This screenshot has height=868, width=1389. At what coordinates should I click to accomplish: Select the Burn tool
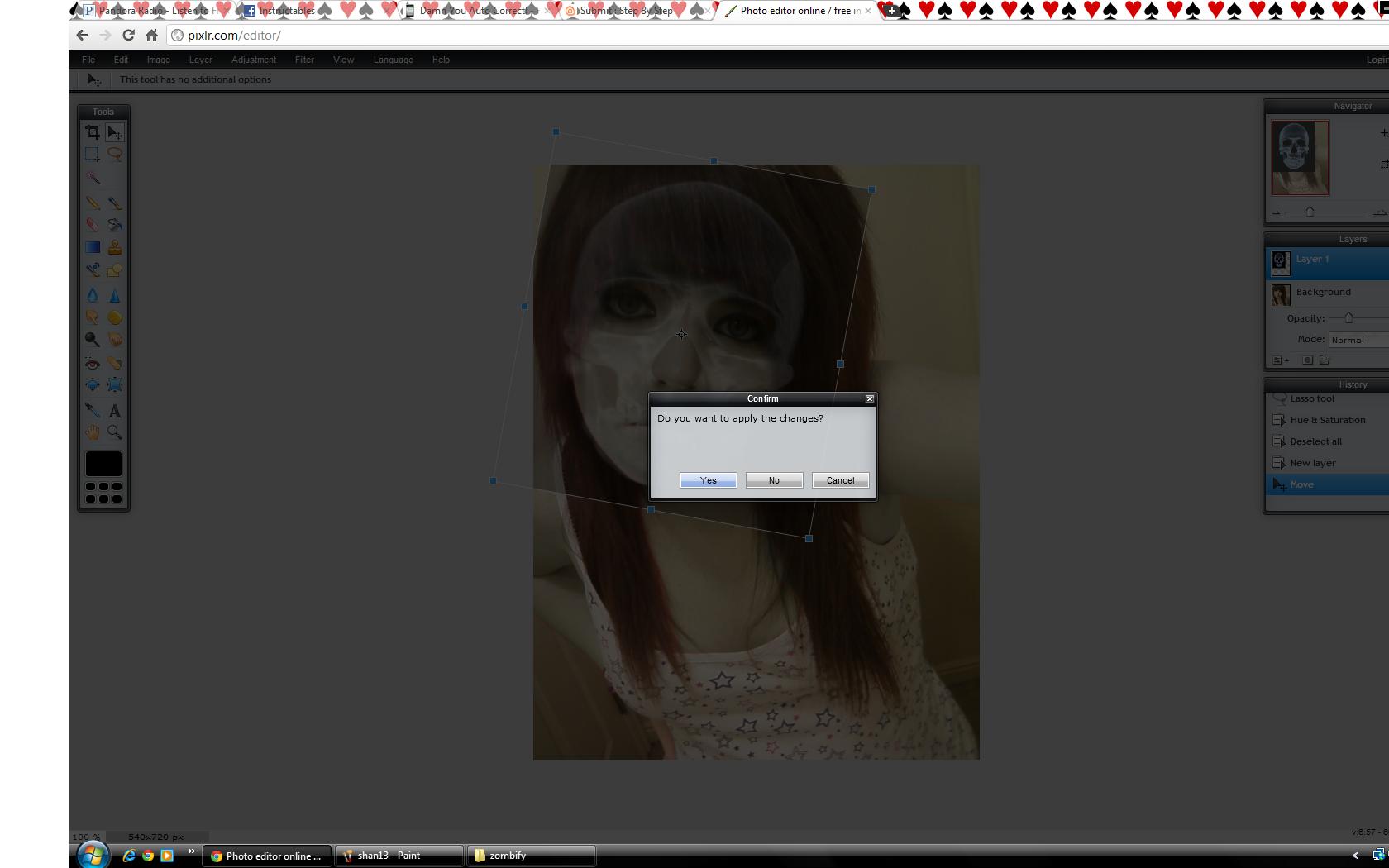click(115, 340)
